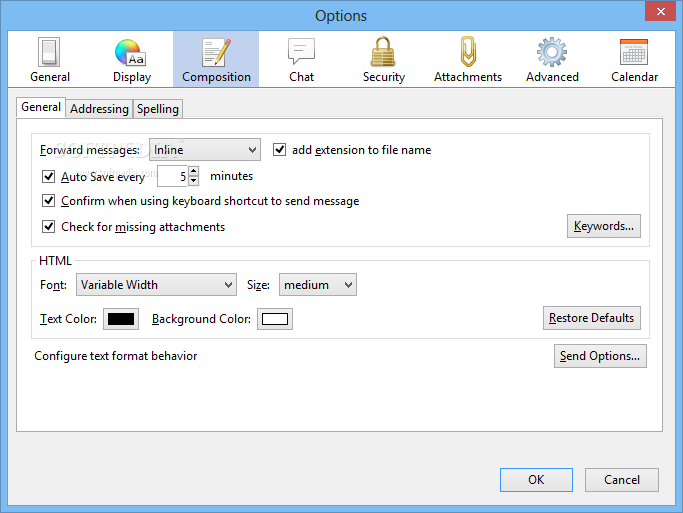683x513 pixels.
Task: Toggle Check for missing attachments
Action: pyautogui.click(x=48, y=227)
